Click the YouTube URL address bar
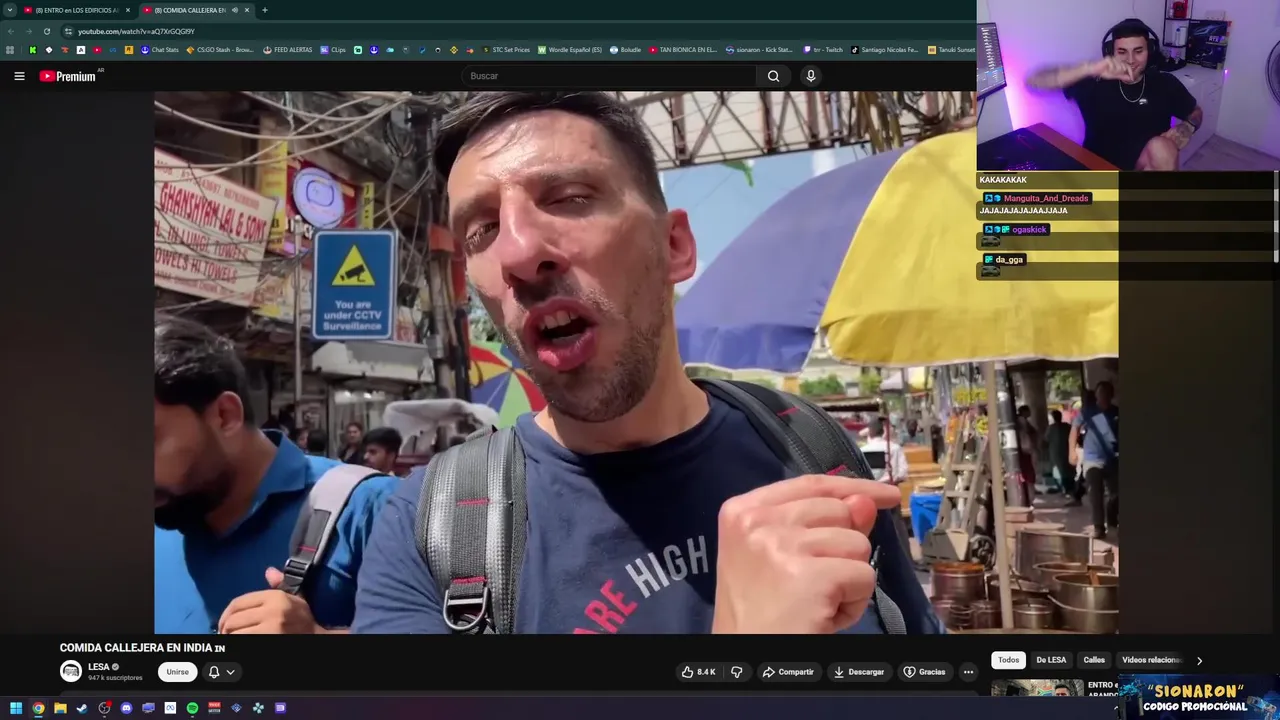Viewport: 1280px width, 720px height. pyautogui.click(x=136, y=31)
